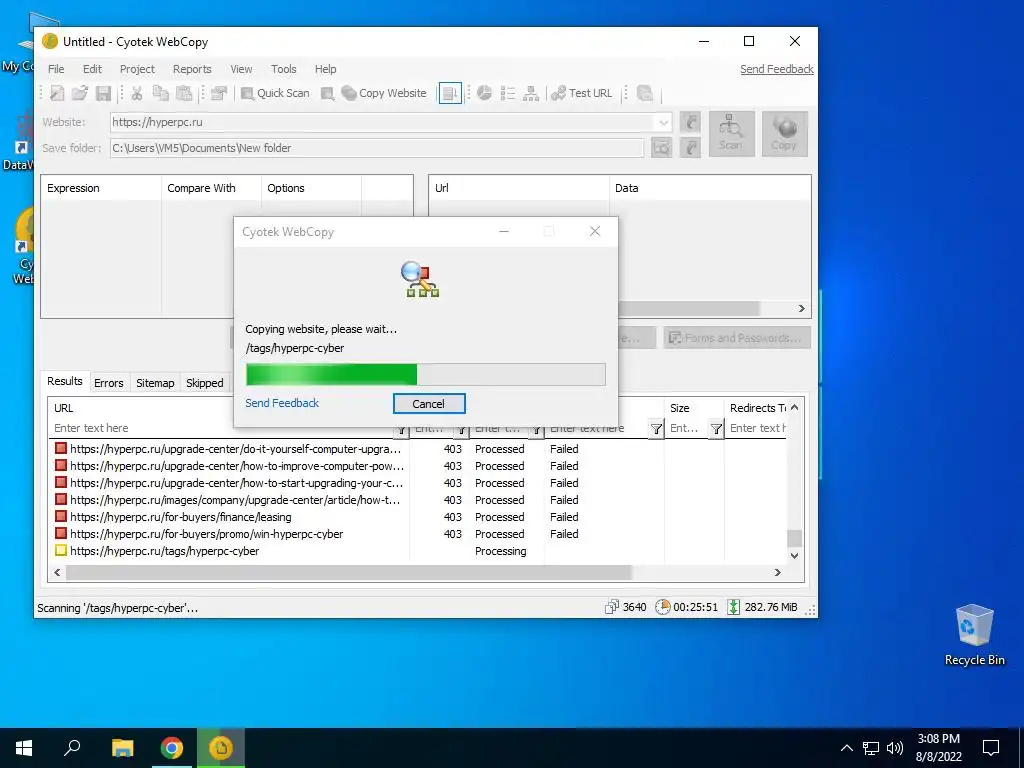Cancel the website copy operation

(x=429, y=404)
